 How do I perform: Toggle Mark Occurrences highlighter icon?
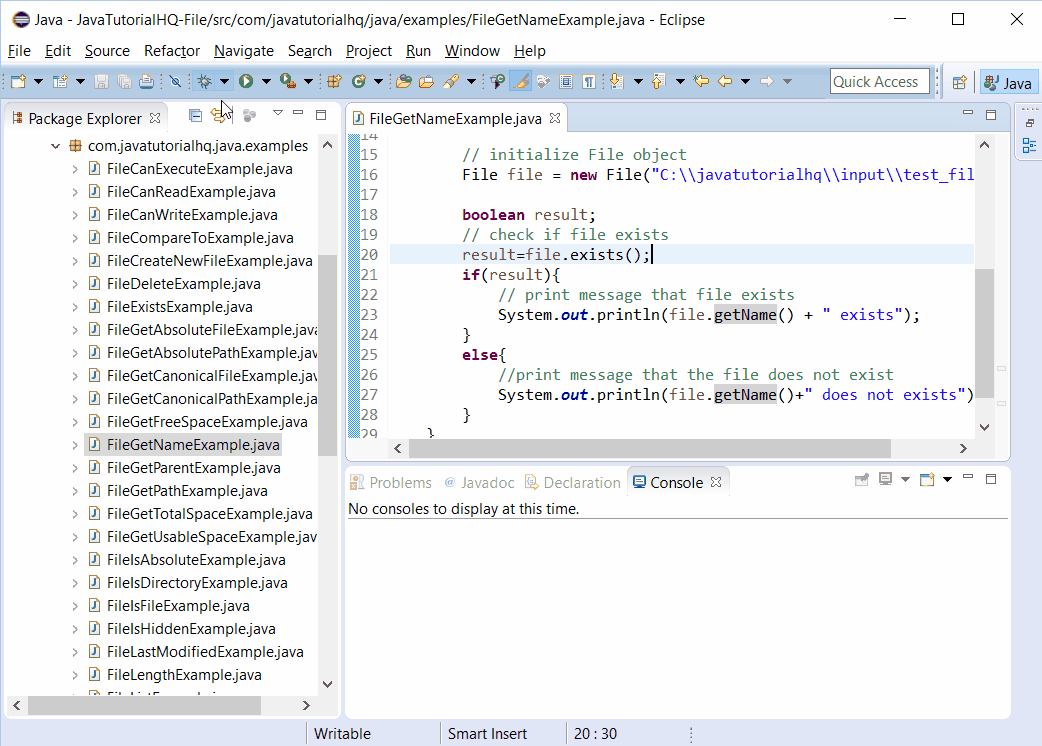tap(521, 81)
